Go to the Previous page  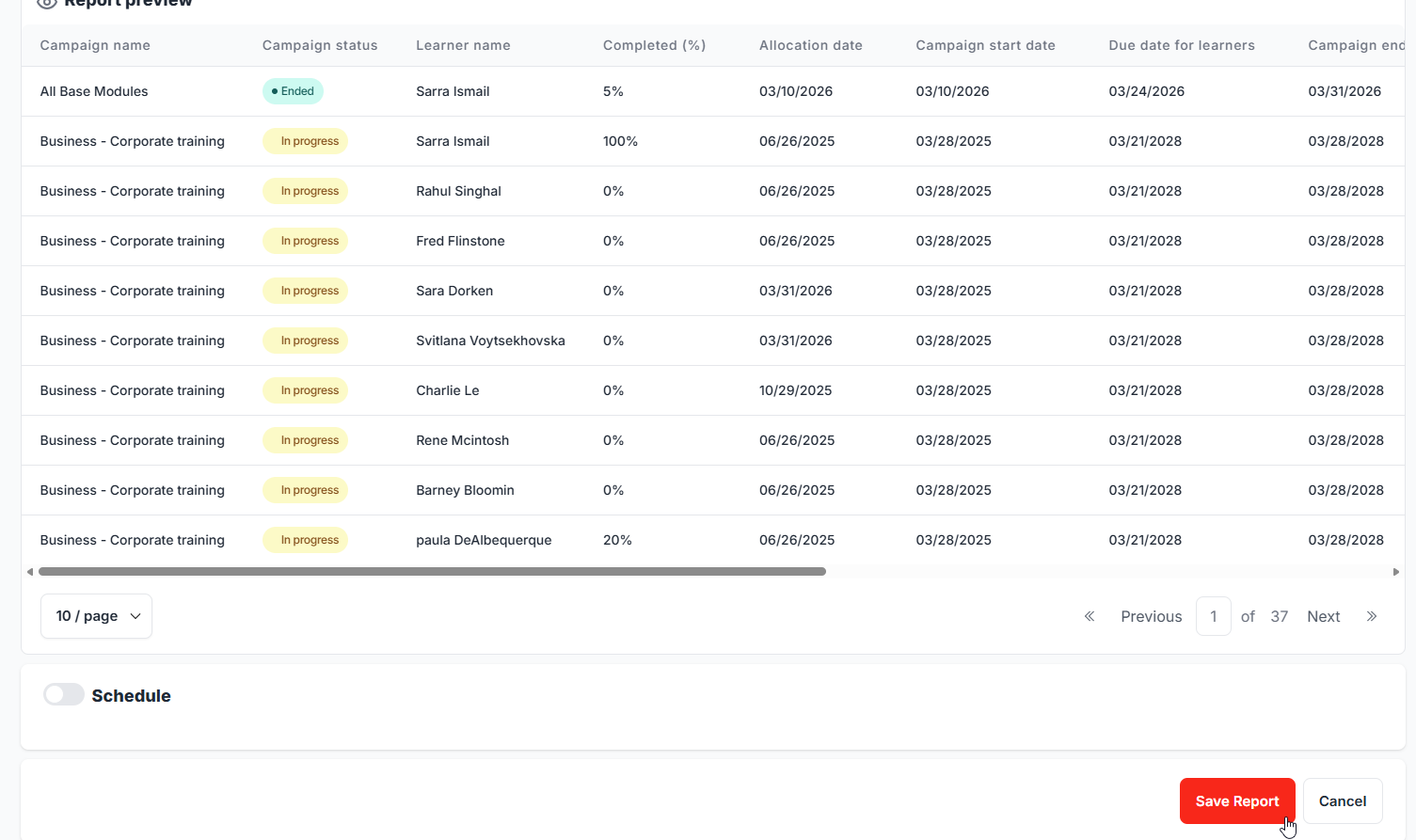pos(1151,616)
